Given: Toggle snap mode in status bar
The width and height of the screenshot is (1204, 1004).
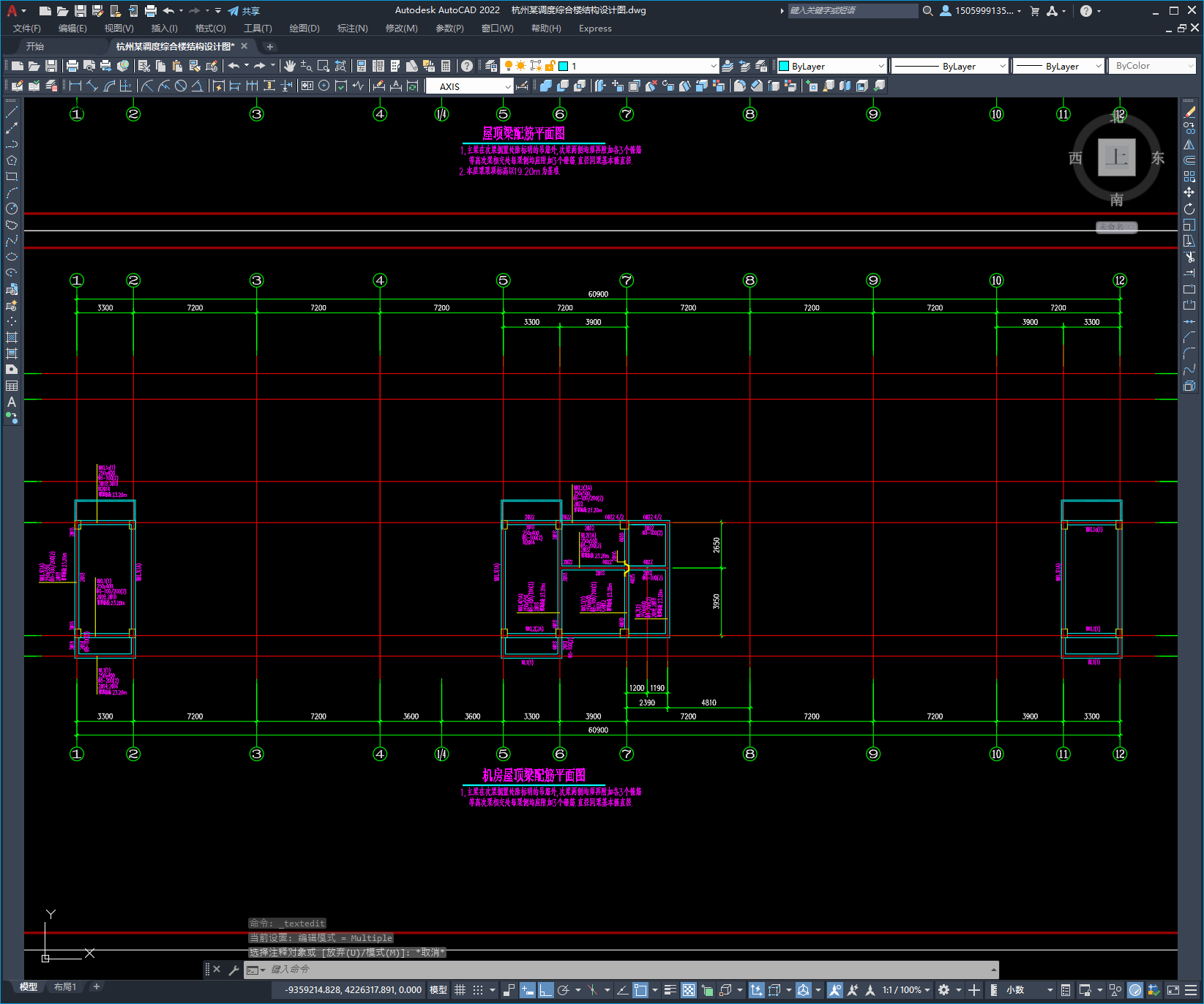Looking at the screenshot, I should point(478,990).
